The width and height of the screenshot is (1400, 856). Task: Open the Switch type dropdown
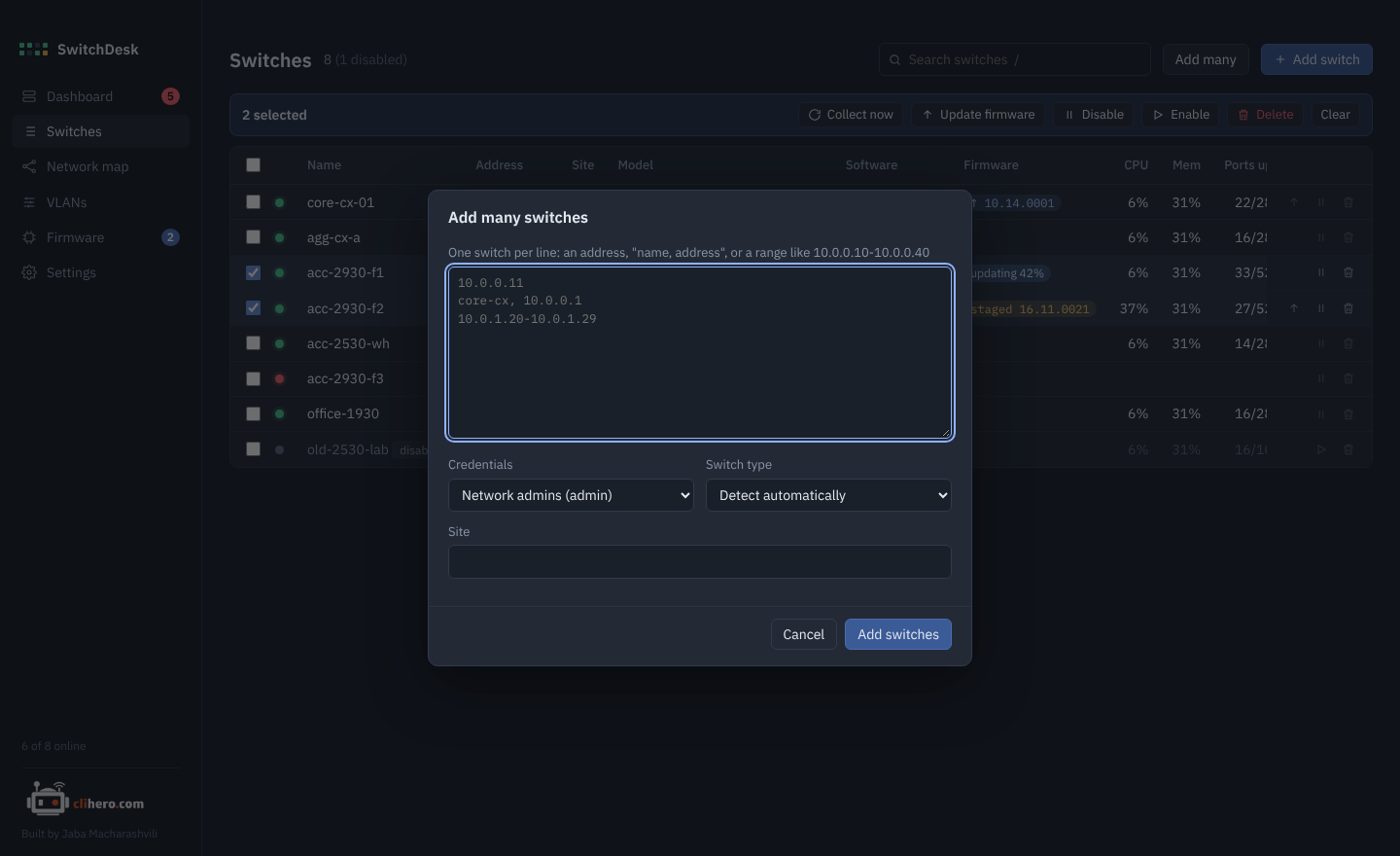pyautogui.click(x=828, y=495)
